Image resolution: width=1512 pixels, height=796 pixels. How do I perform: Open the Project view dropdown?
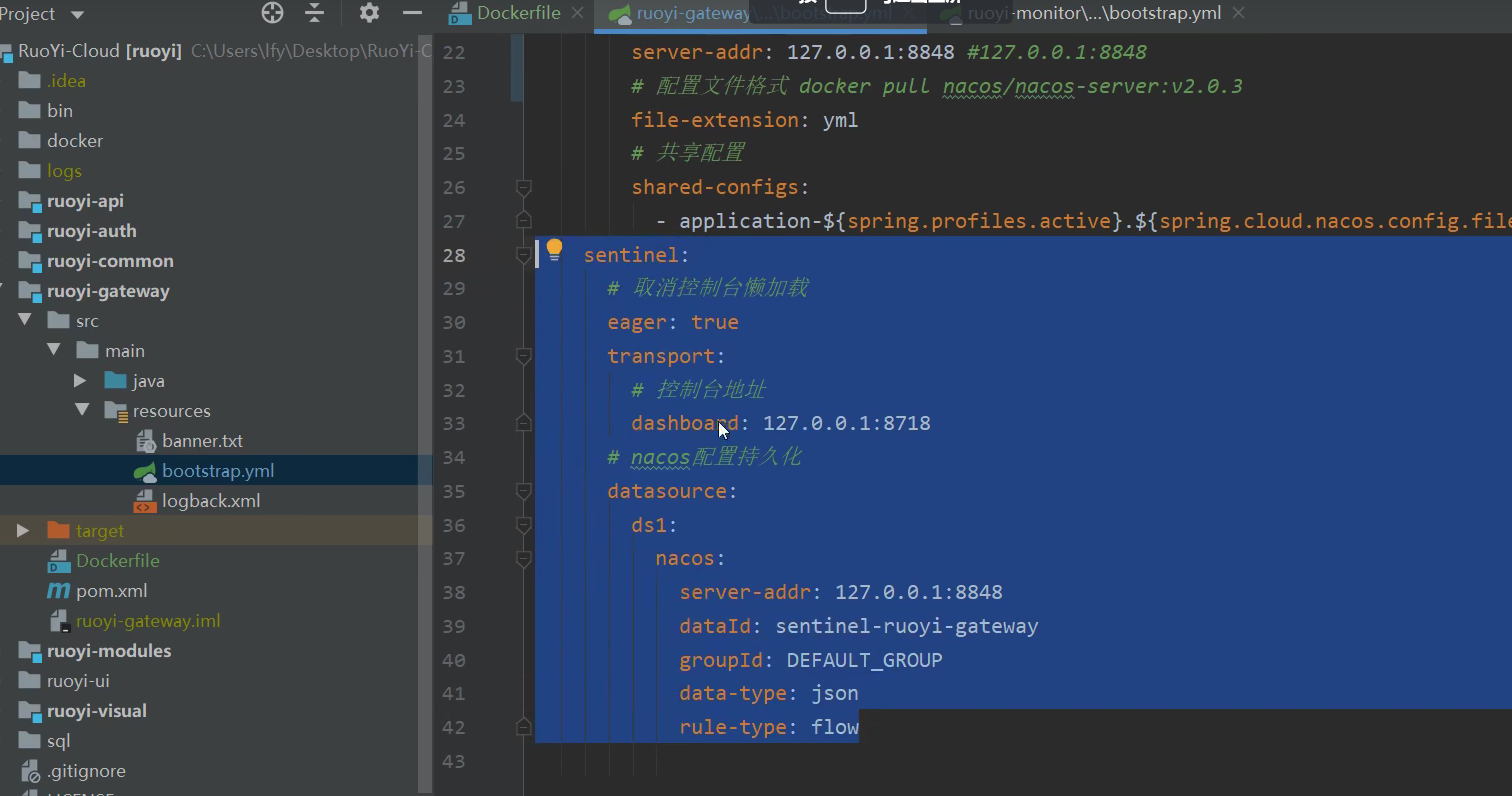point(78,15)
